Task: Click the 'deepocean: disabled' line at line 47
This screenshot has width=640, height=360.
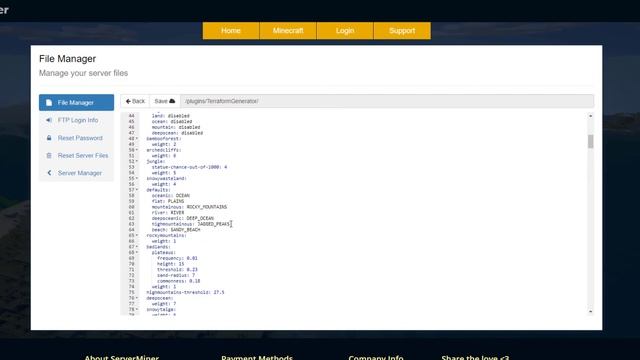Action: [x=177, y=133]
